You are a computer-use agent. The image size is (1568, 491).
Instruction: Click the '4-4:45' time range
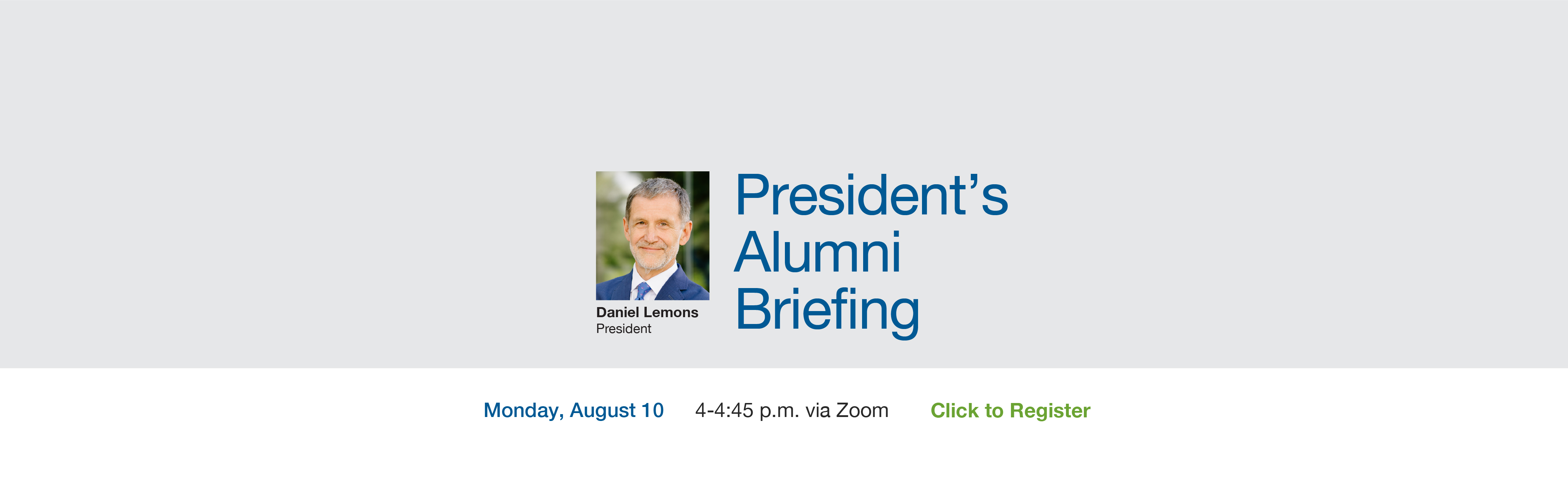[x=724, y=411]
